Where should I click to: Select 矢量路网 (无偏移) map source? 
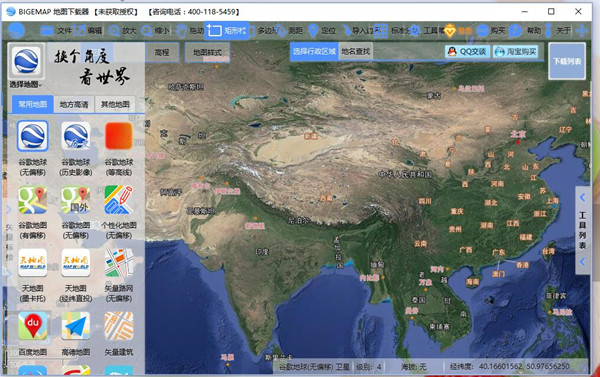click(x=119, y=276)
